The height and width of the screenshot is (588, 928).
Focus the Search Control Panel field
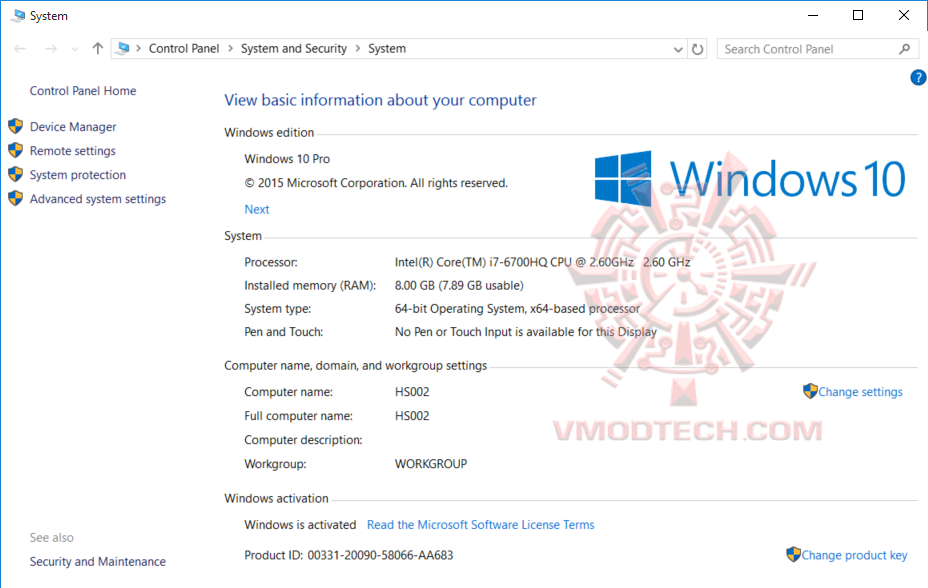[x=817, y=49]
